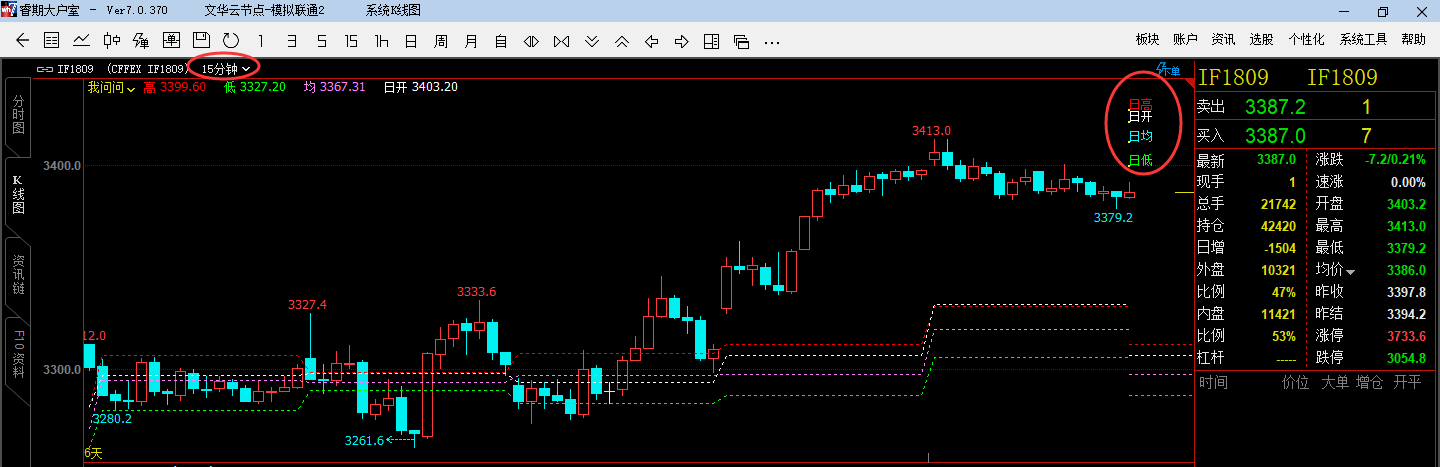Screen dimensions: 1440x467
Task: Click the refresh circular arrow icon
Action: click(x=230, y=41)
